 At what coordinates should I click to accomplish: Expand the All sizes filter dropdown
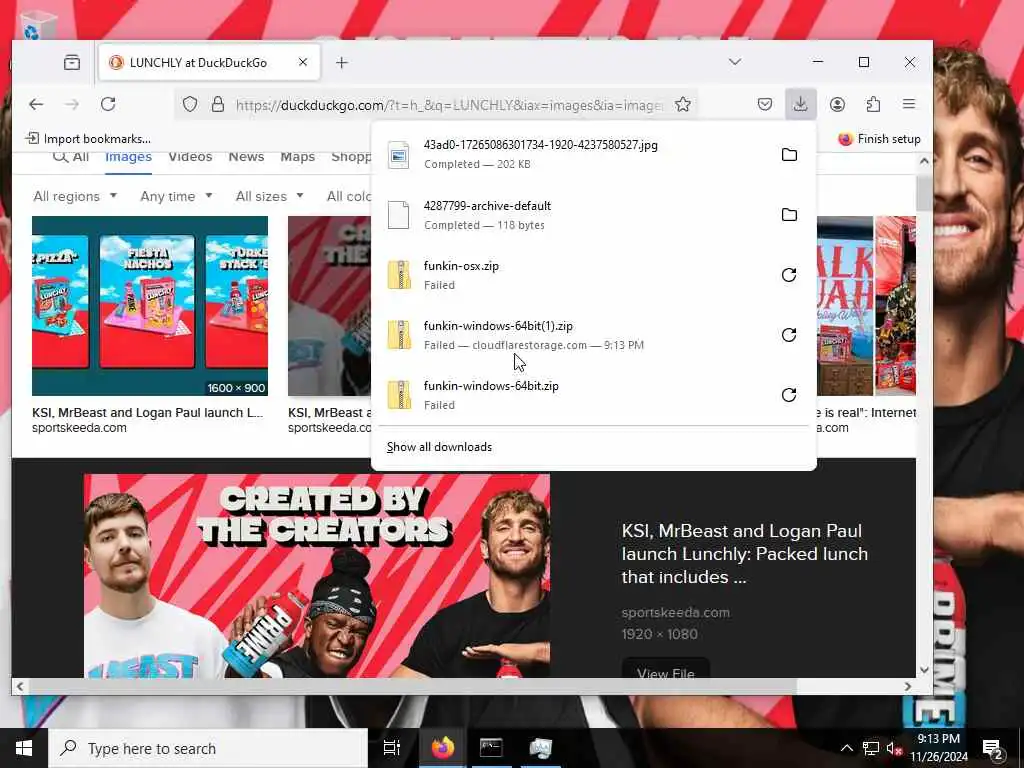270,196
